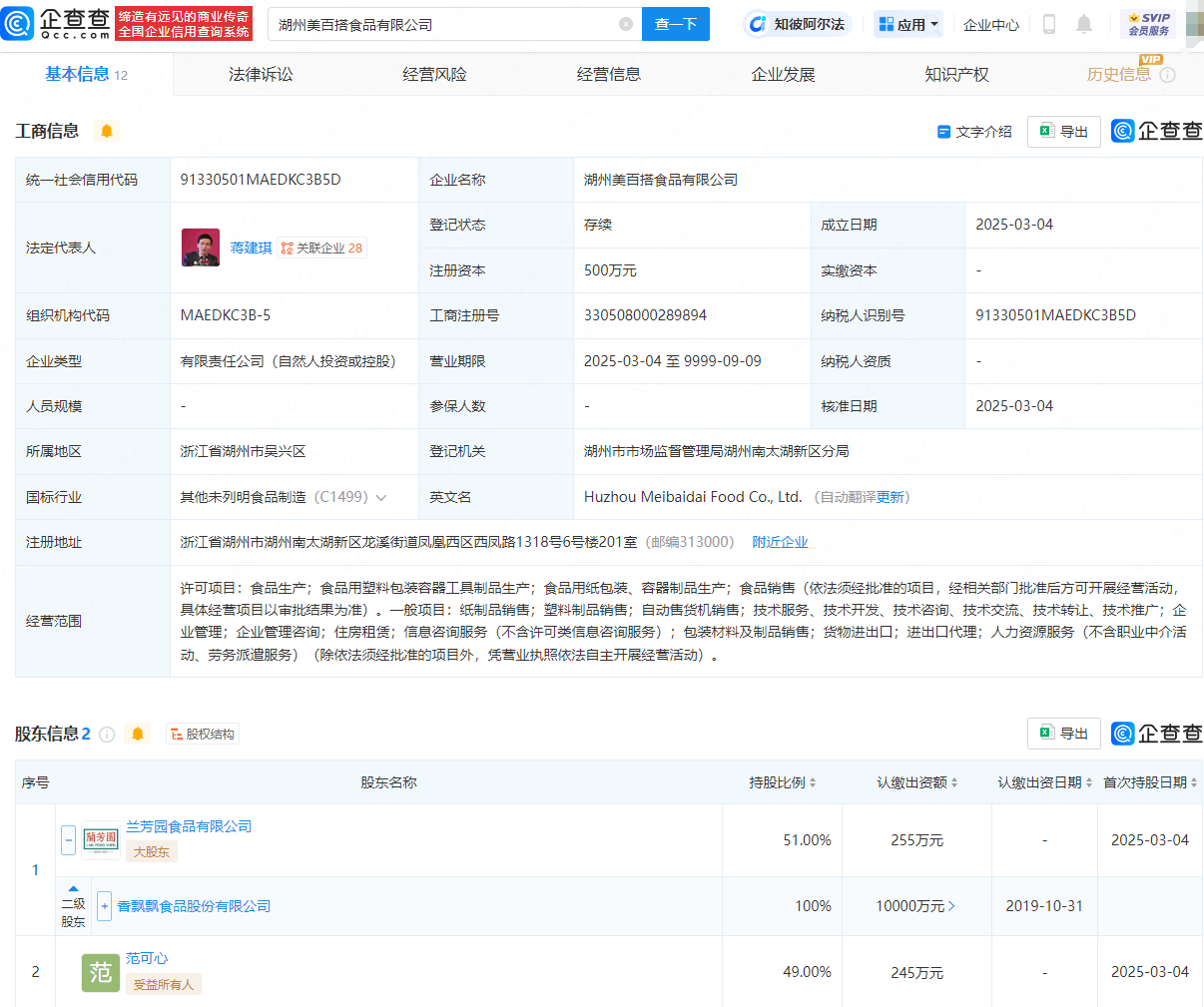Clear the search box text
Image resolution: width=1204 pixels, height=1007 pixels.
click(x=626, y=24)
